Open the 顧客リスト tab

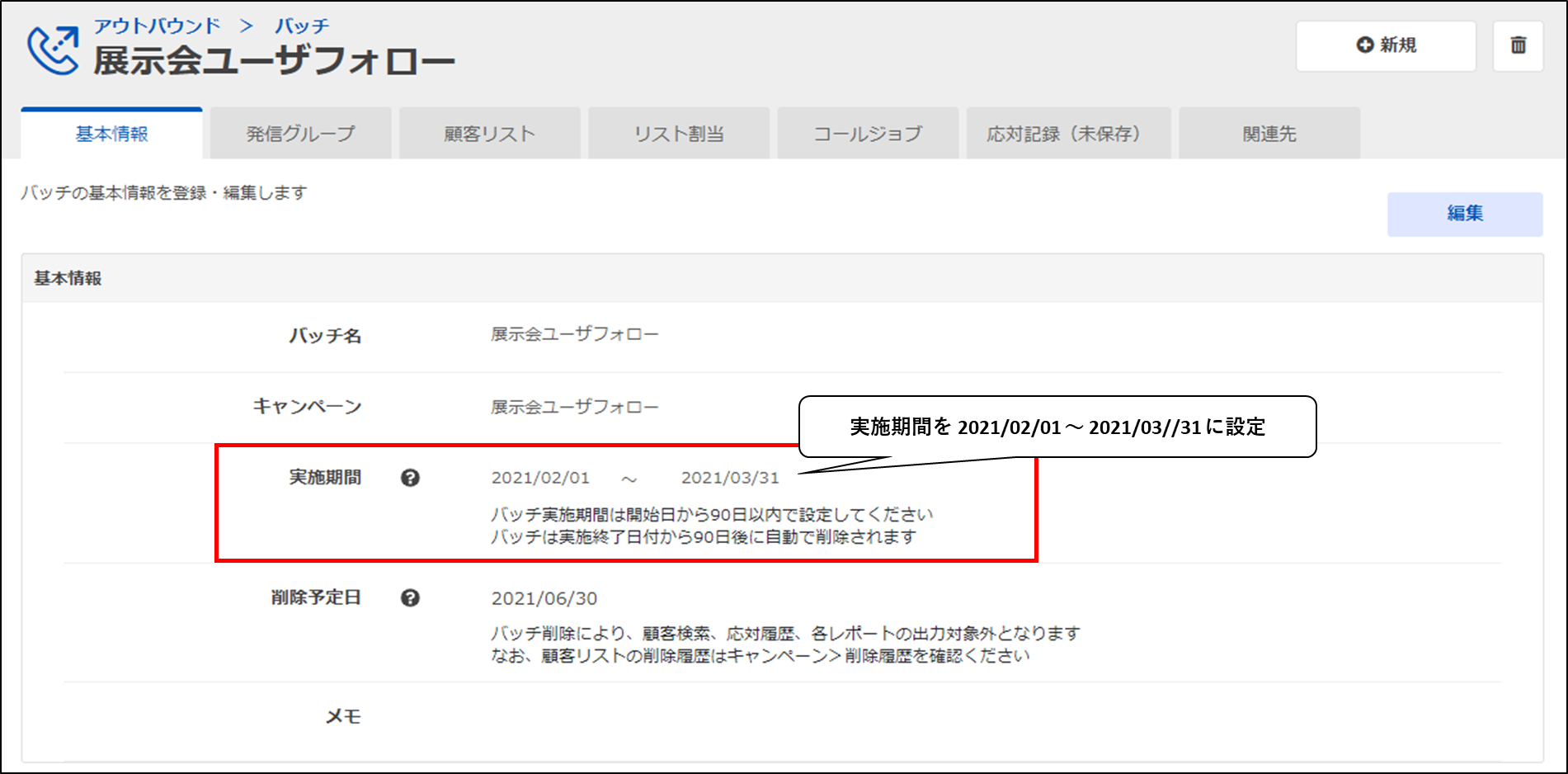click(x=489, y=134)
